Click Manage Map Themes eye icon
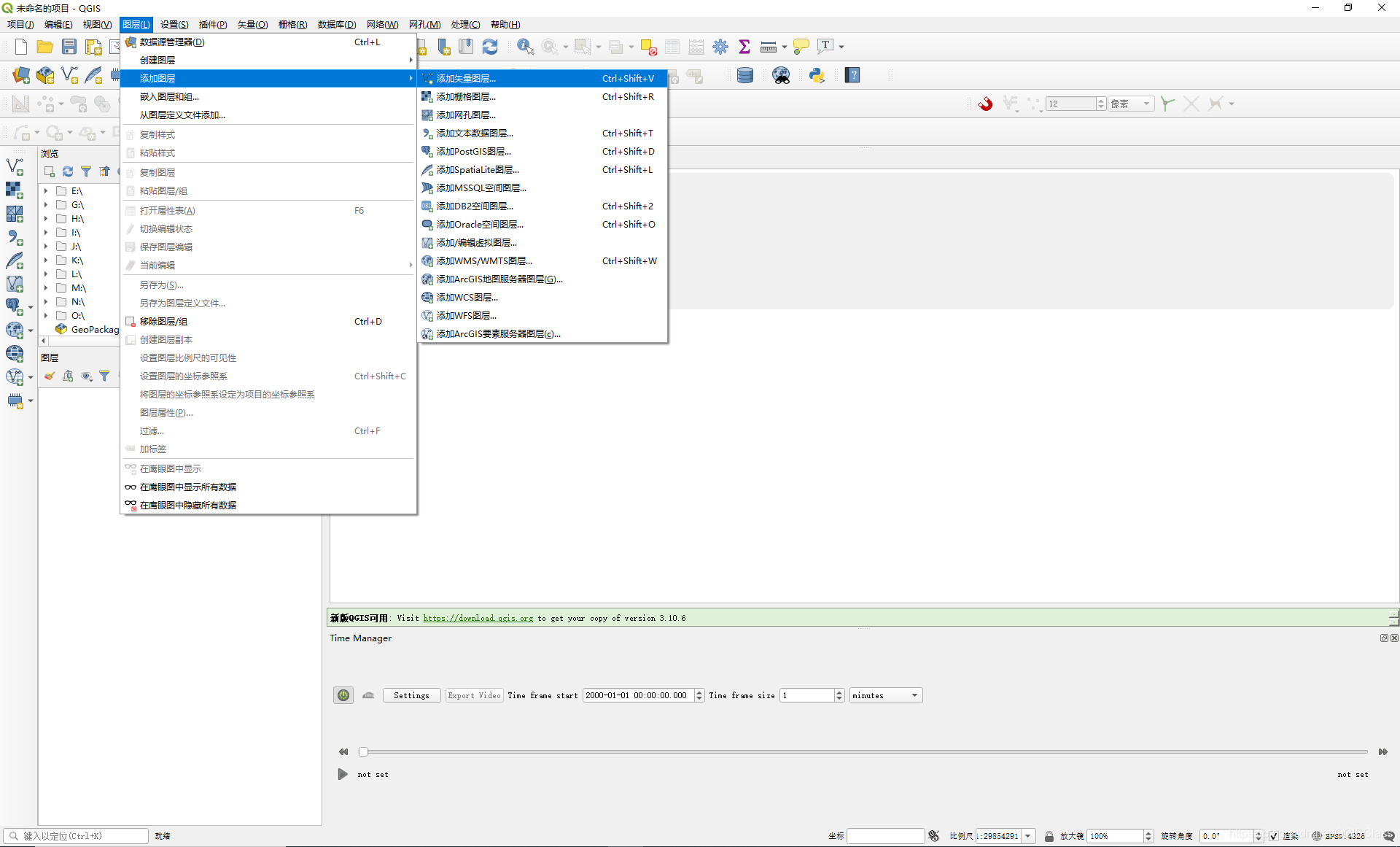The height and width of the screenshot is (847, 1400). tap(87, 376)
